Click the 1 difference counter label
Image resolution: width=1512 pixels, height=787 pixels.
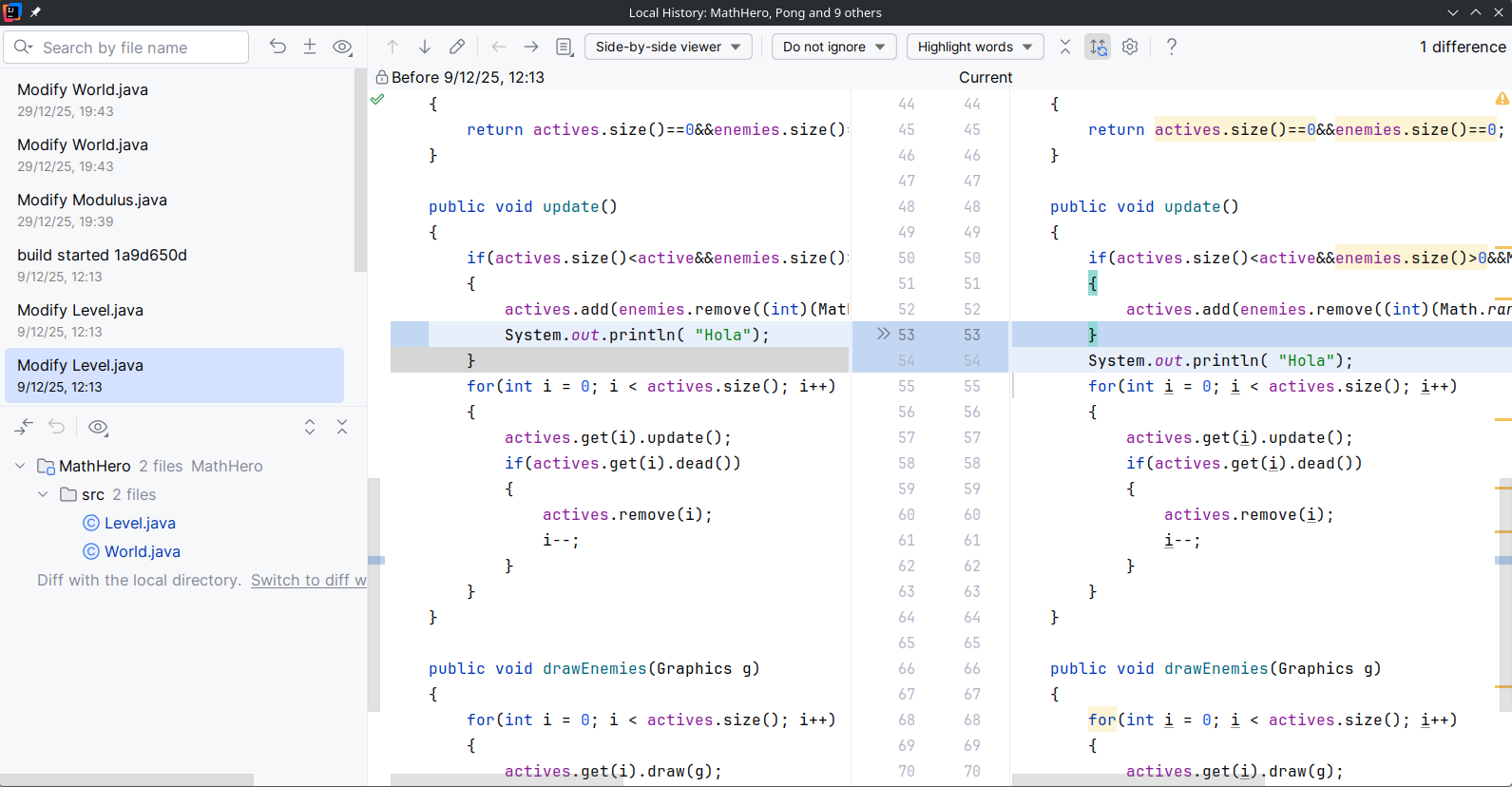pos(1462,47)
